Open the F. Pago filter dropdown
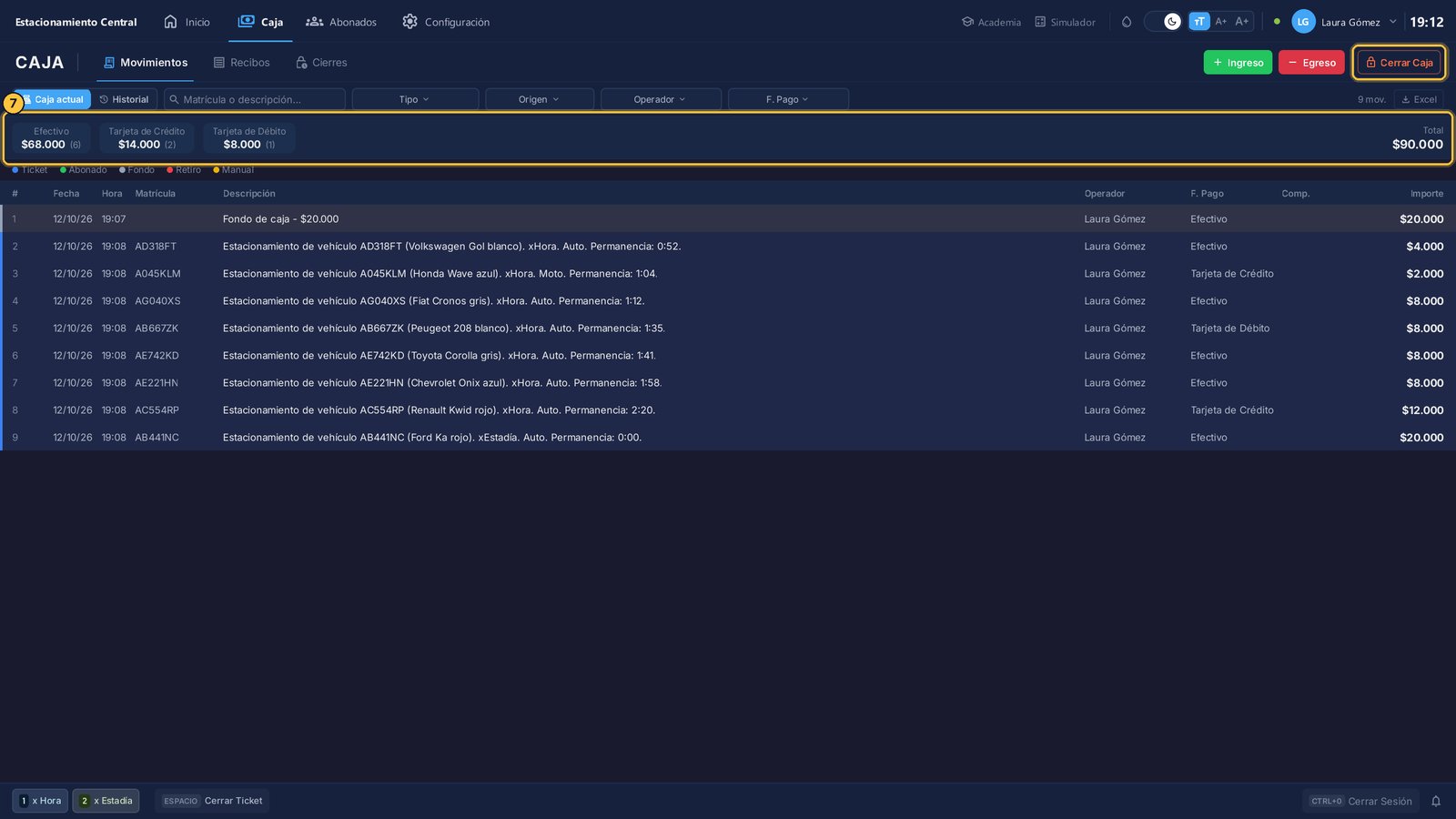 coord(788,99)
